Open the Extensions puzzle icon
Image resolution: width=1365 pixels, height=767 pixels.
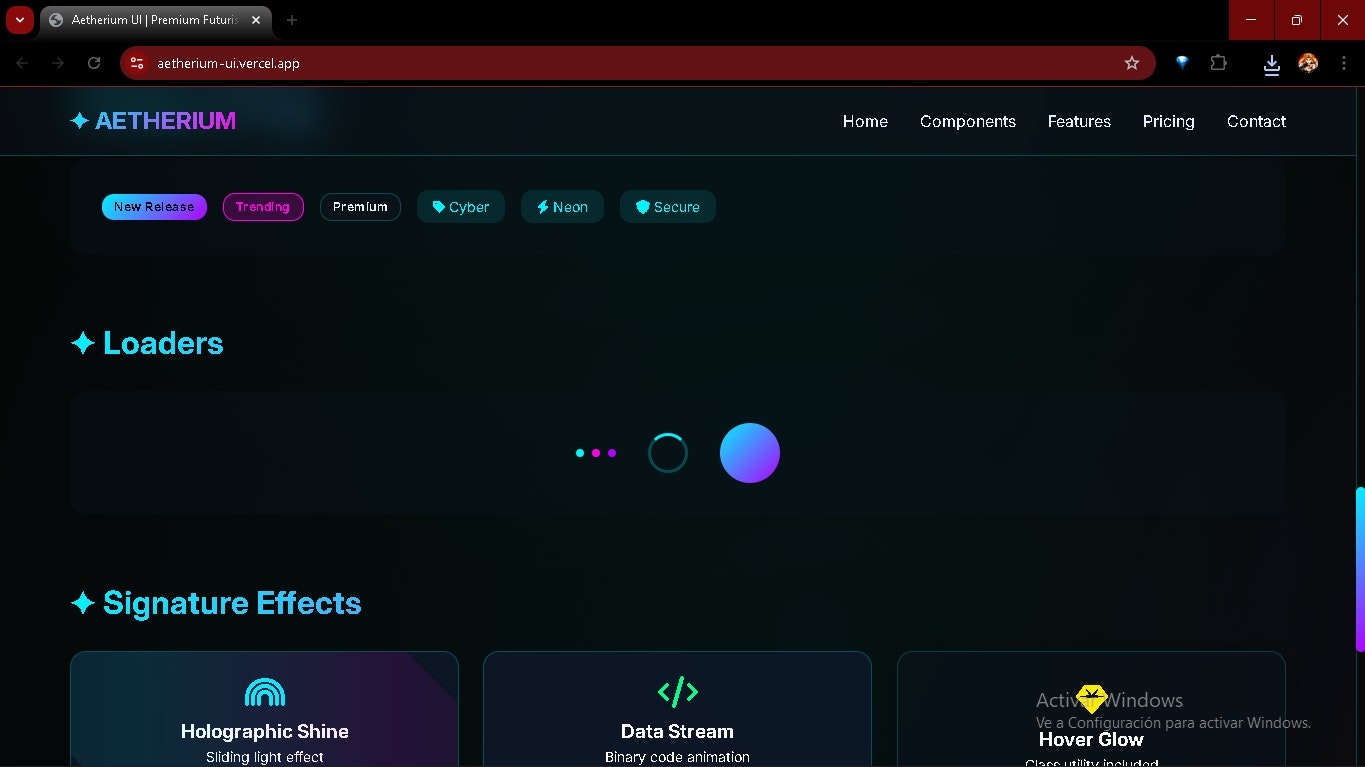(1218, 63)
